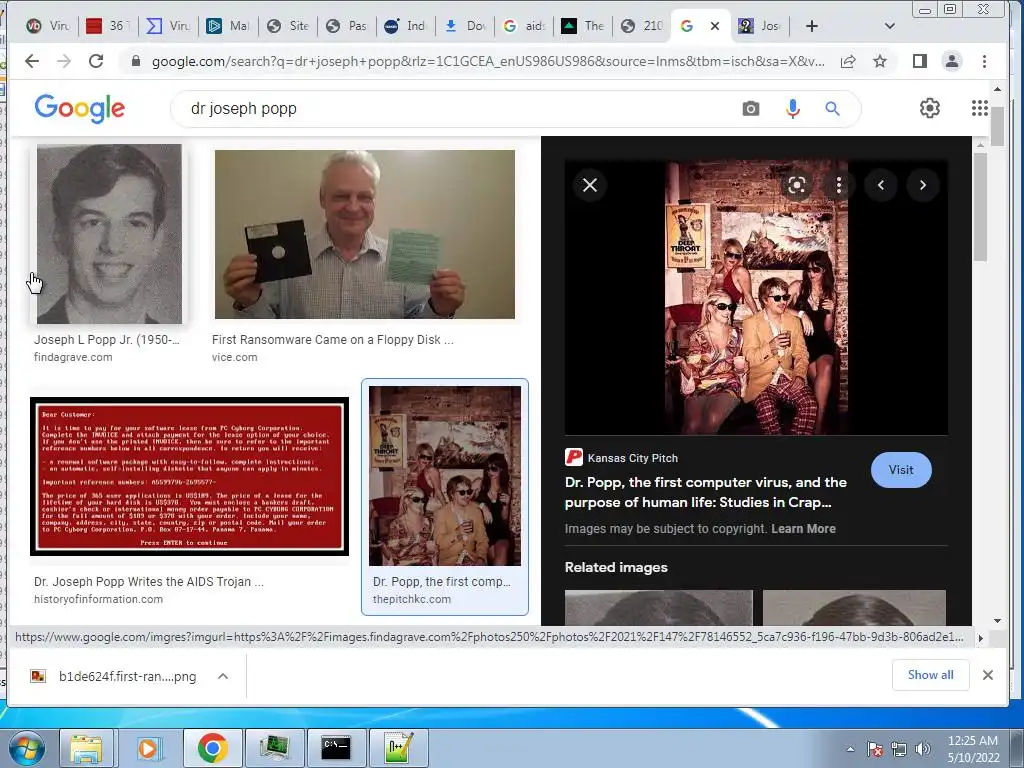Click the Google logo
The width and height of the screenshot is (1024, 768).
(x=80, y=108)
